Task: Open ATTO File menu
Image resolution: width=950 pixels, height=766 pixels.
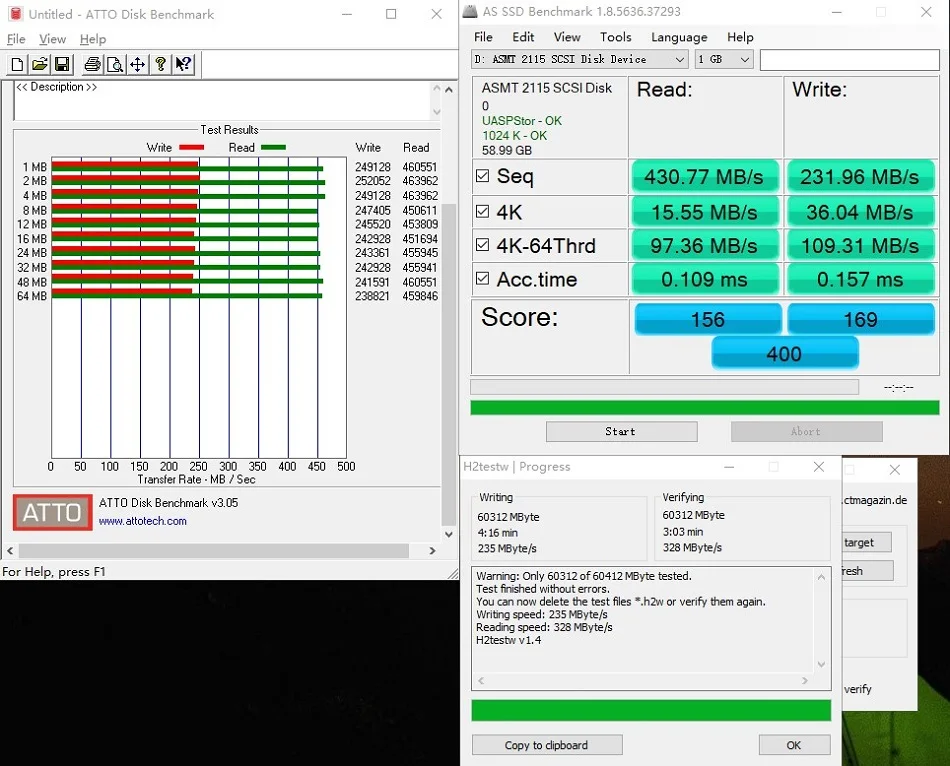Action: (16, 39)
